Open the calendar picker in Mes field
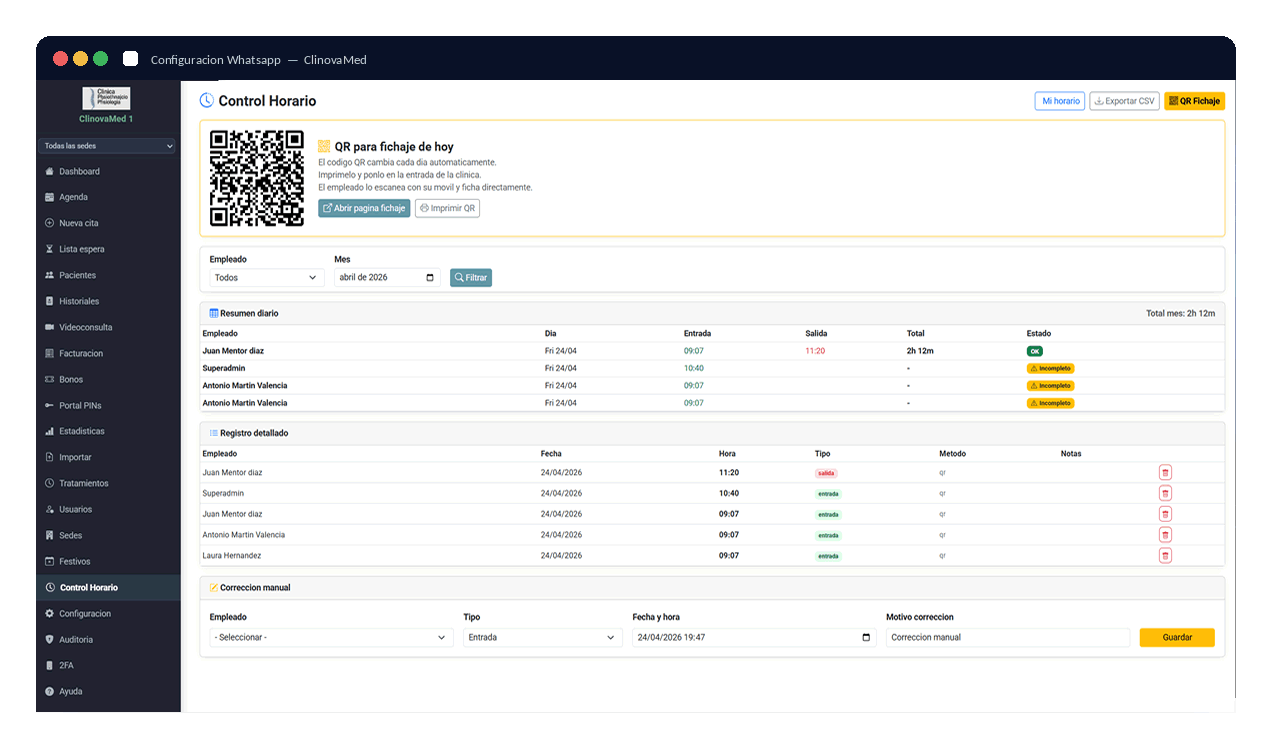The image size is (1272, 745). pos(431,277)
